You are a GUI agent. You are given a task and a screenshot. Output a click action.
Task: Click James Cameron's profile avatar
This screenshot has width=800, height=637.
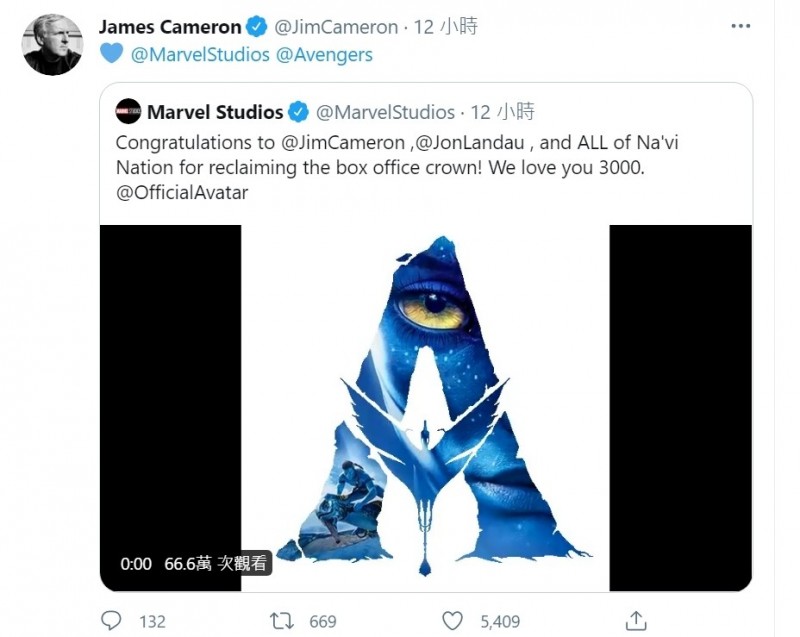click(x=52, y=45)
